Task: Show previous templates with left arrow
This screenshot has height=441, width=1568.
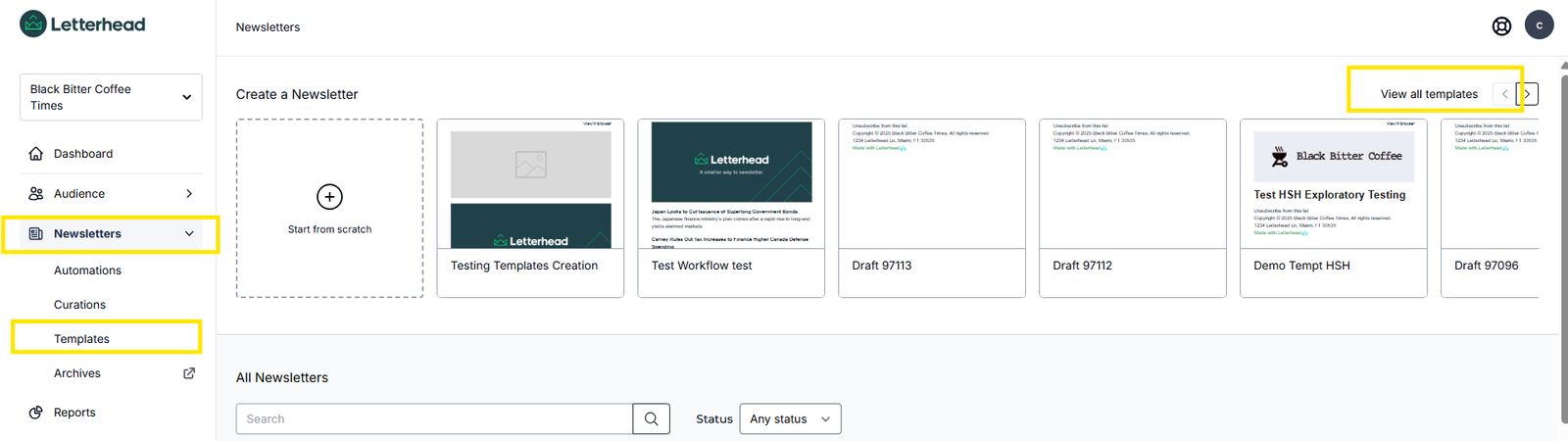Action: tap(1504, 94)
